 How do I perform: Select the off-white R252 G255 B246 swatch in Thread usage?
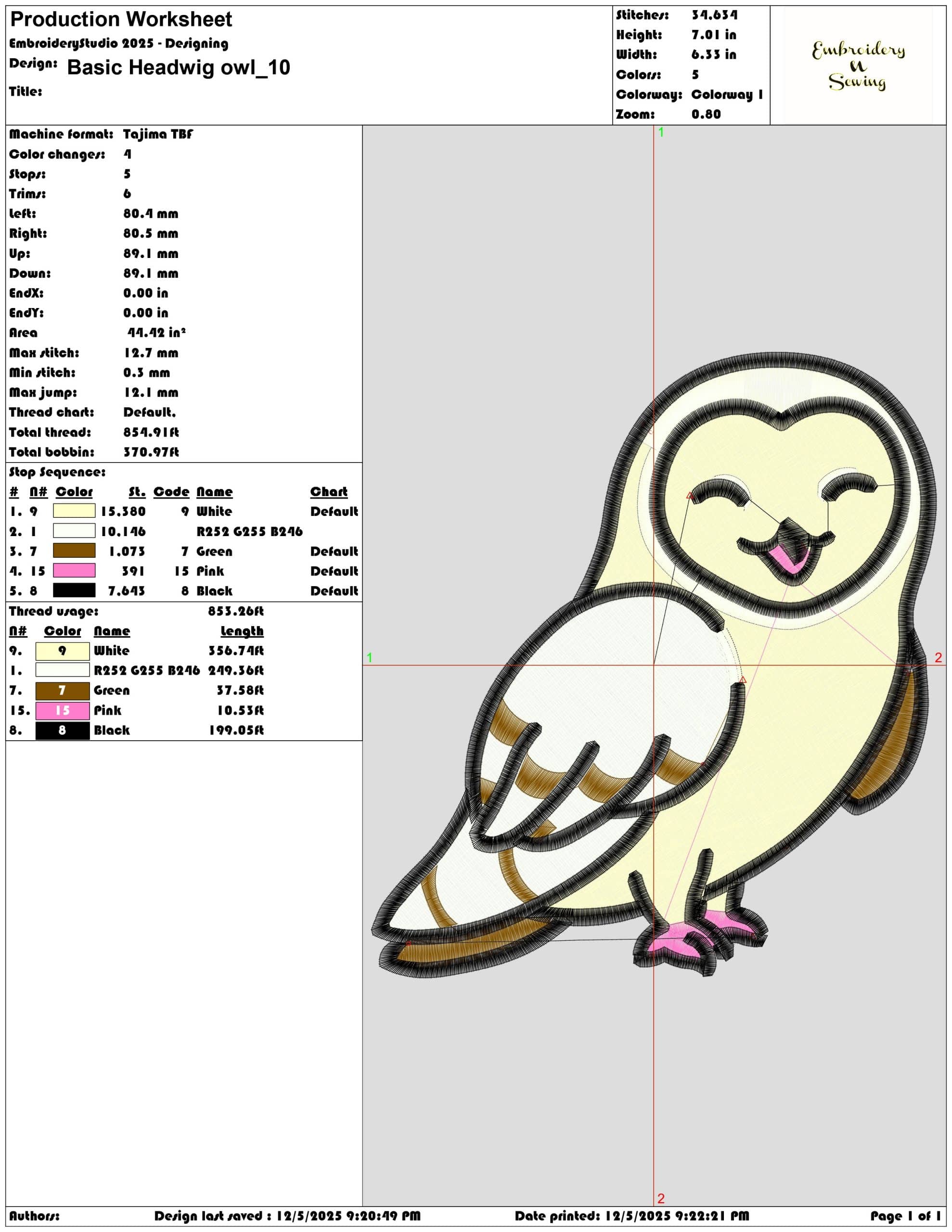tap(63, 670)
